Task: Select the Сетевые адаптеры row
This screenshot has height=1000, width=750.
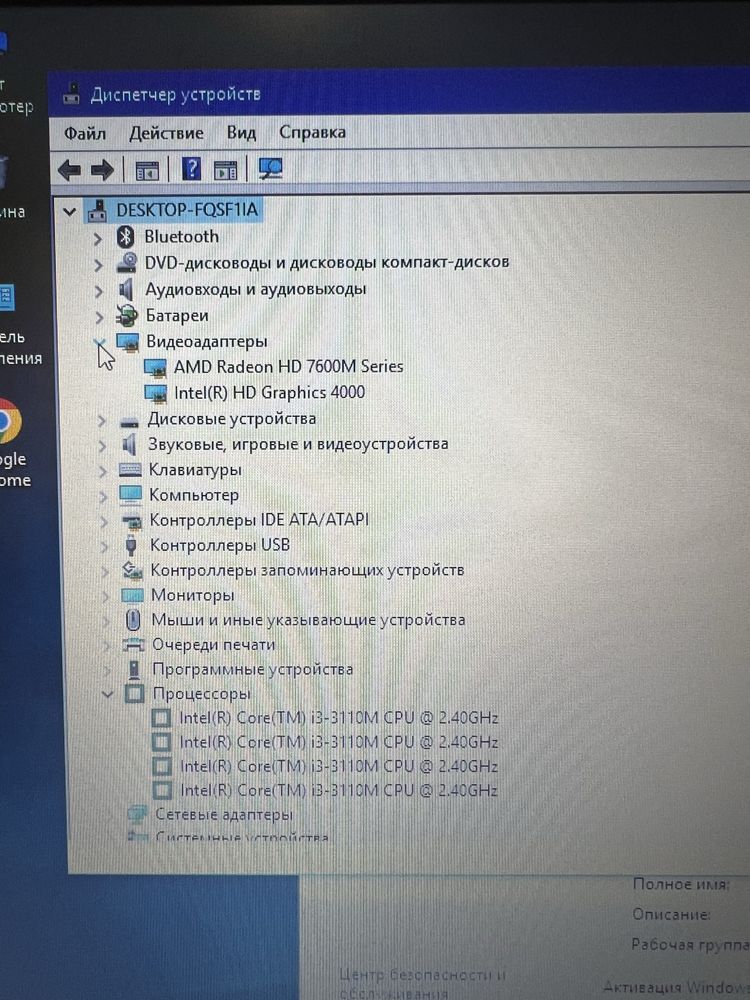Action: [x=224, y=814]
